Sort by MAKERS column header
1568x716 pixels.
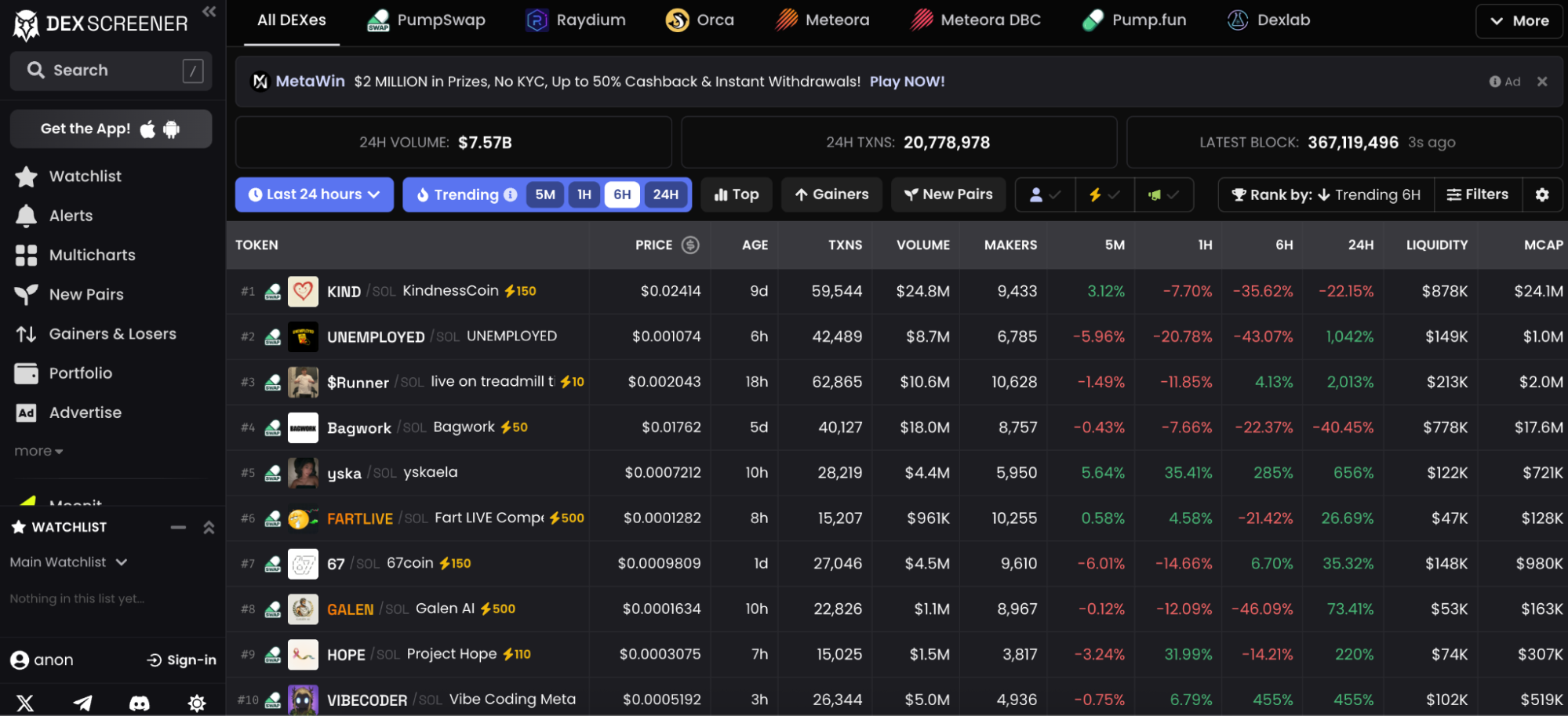pos(1010,245)
